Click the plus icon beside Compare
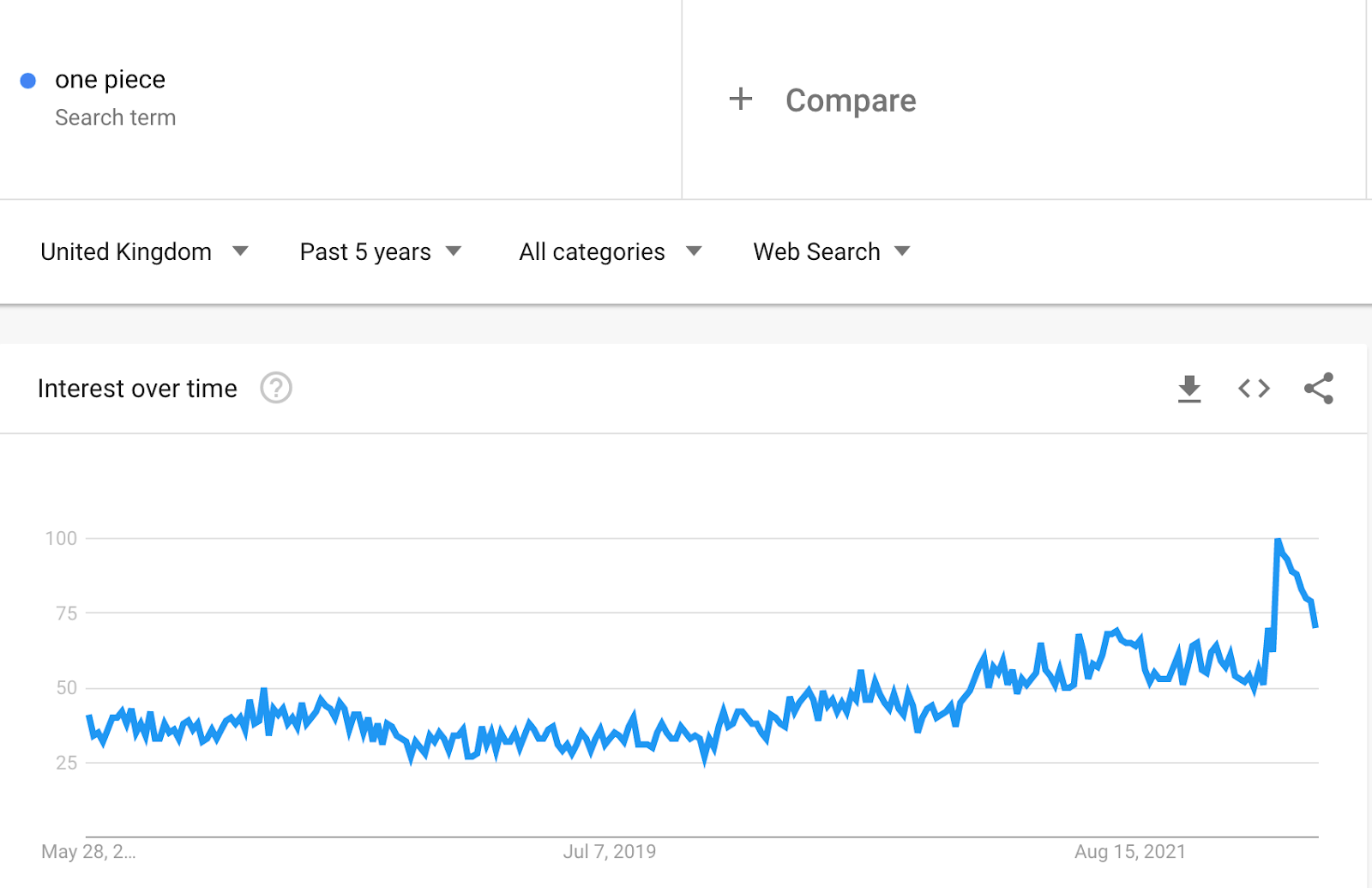Screen dimensions: 1372x888 point(741,99)
